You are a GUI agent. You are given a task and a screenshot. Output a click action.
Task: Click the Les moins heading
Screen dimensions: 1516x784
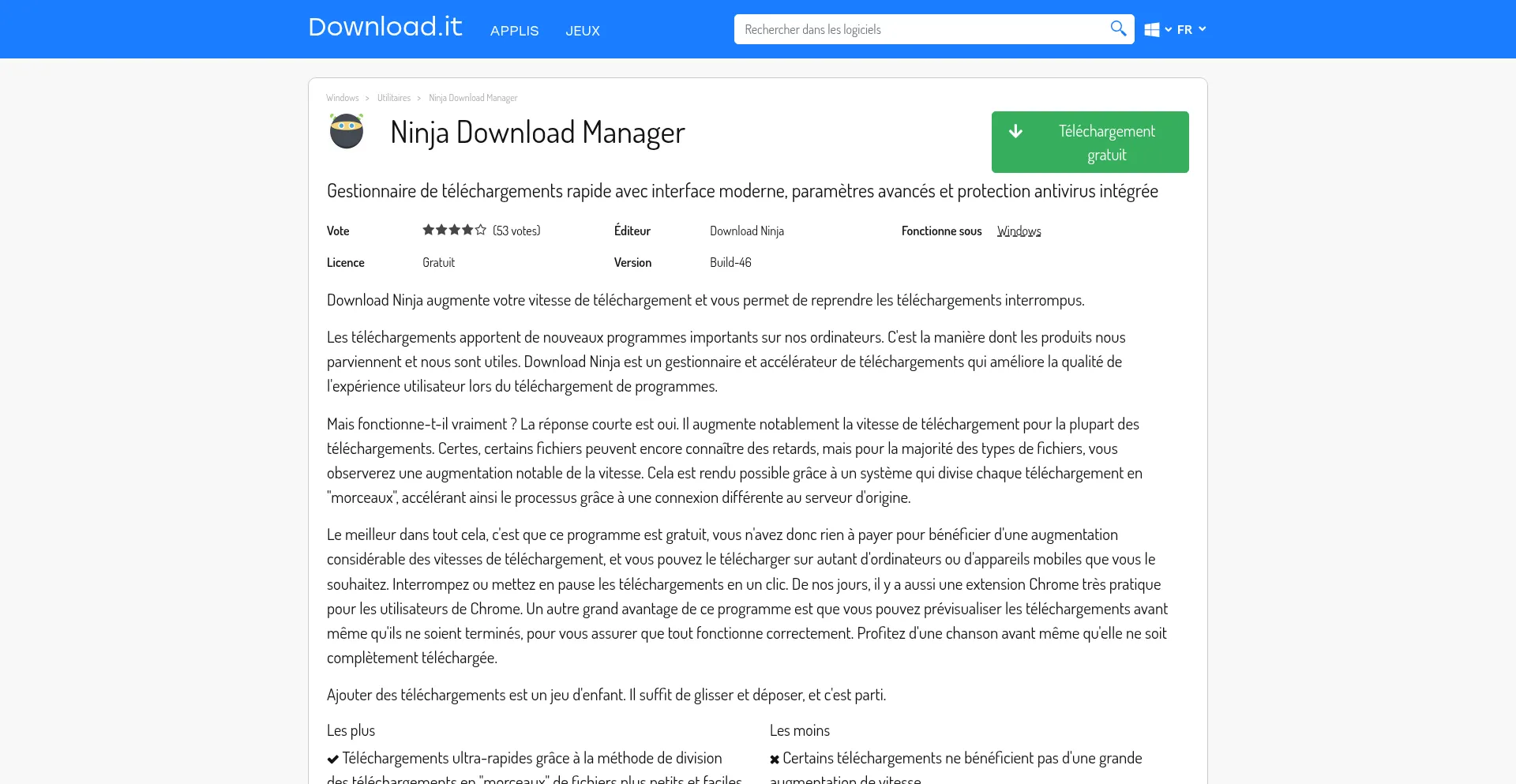[800, 730]
